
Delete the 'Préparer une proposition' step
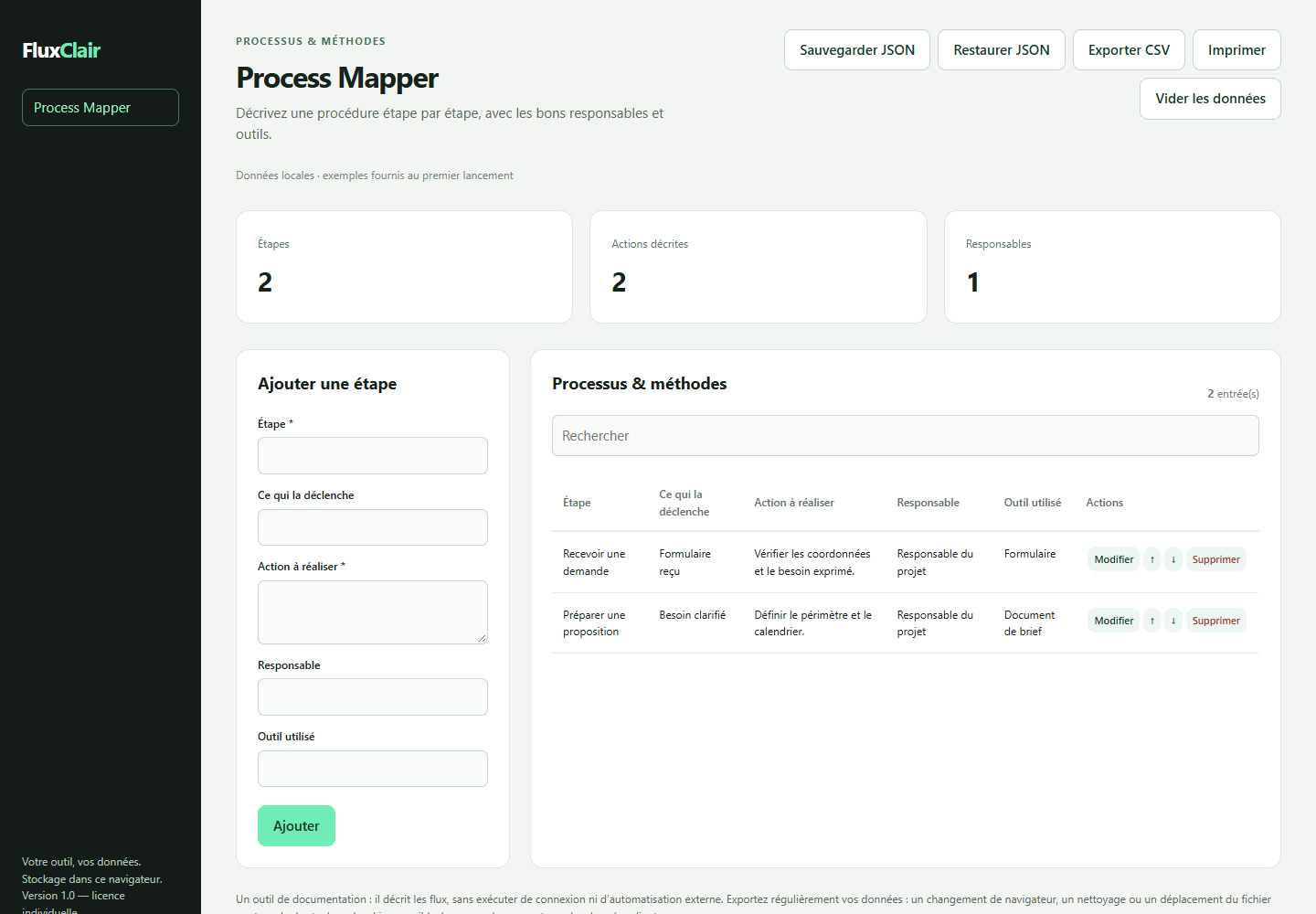click(1216, 621)
